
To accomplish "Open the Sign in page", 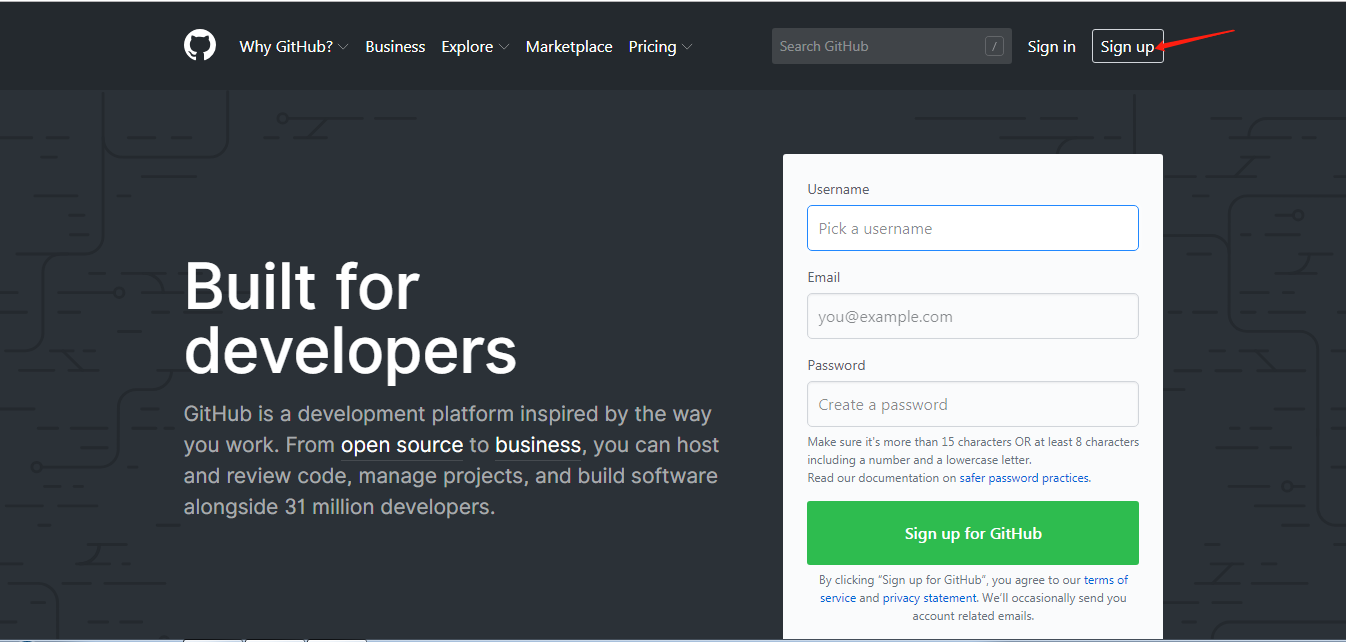I will (x=1051, y=46).
